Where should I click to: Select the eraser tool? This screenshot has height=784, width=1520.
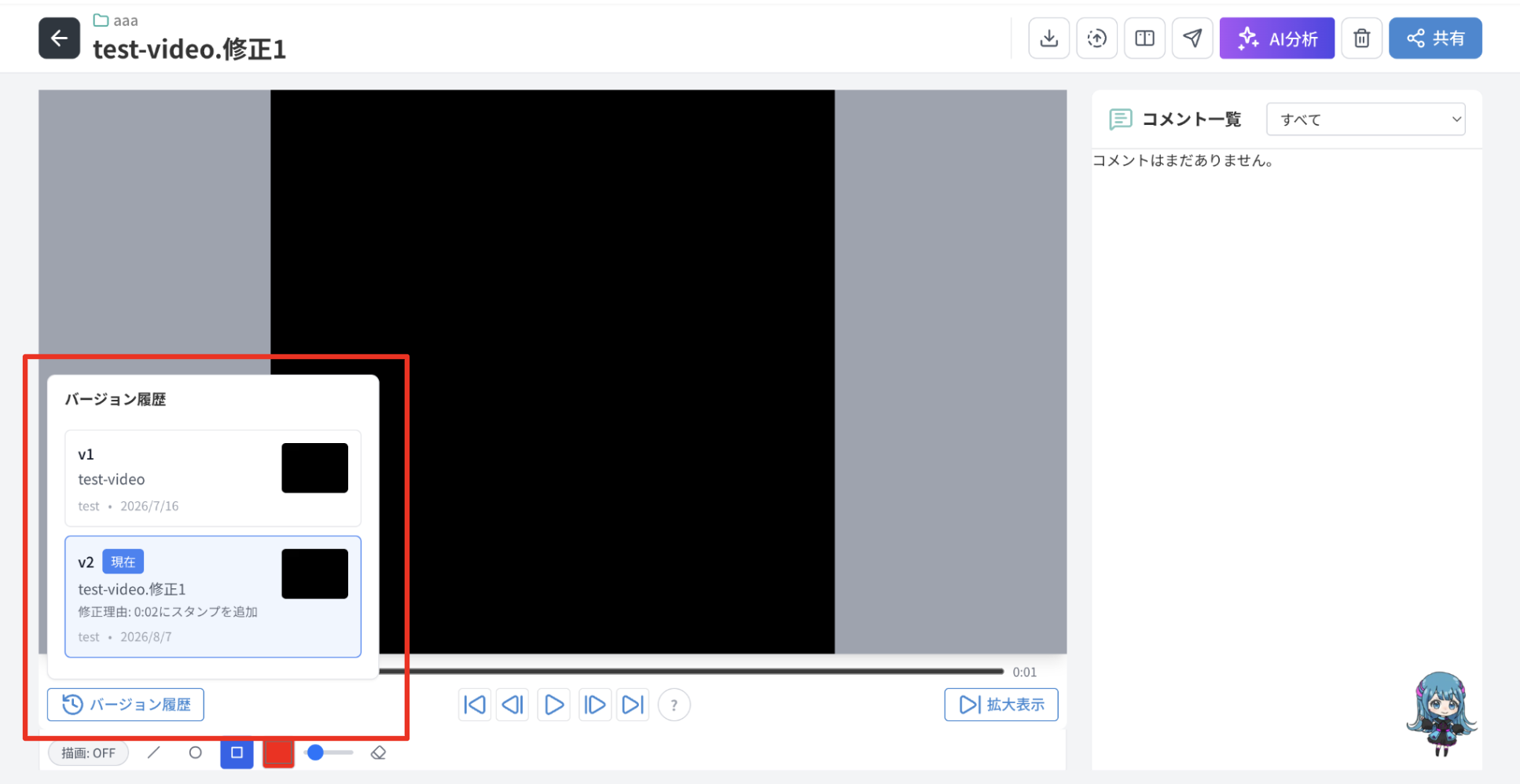(378, 753)
